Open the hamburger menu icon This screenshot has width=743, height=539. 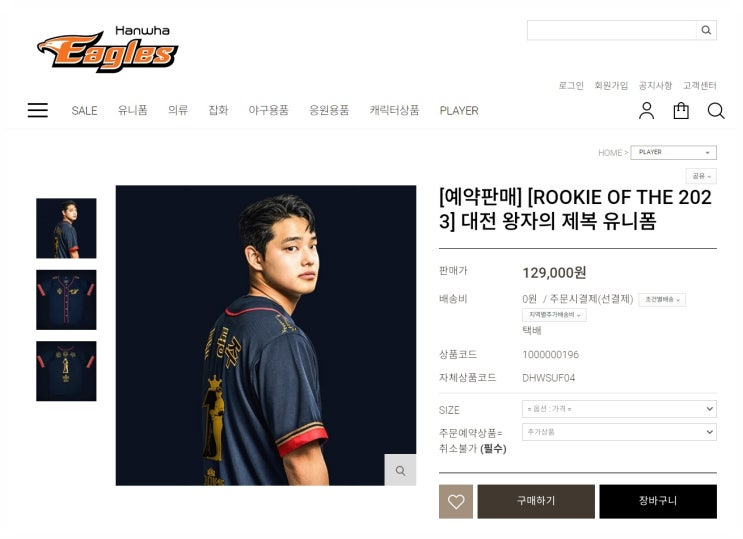point(37,110)
